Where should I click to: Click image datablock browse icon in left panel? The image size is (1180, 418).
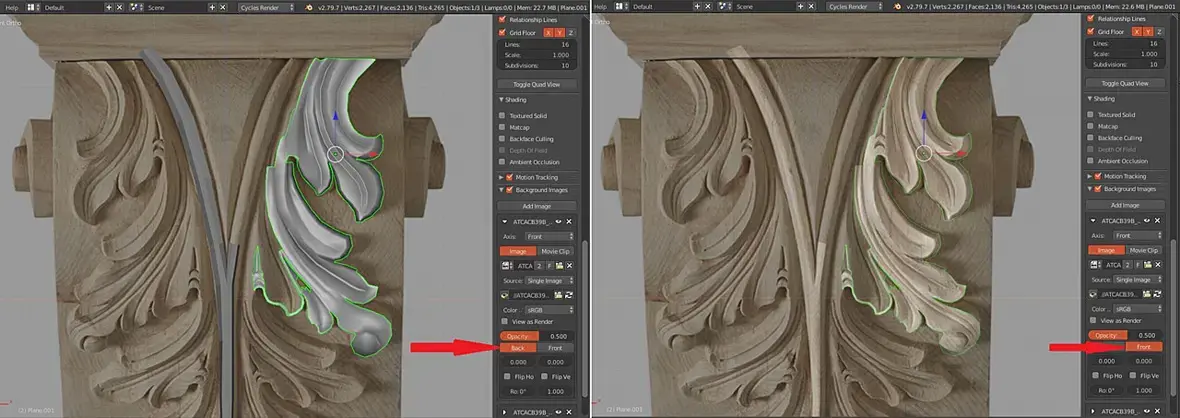point(508,266)
